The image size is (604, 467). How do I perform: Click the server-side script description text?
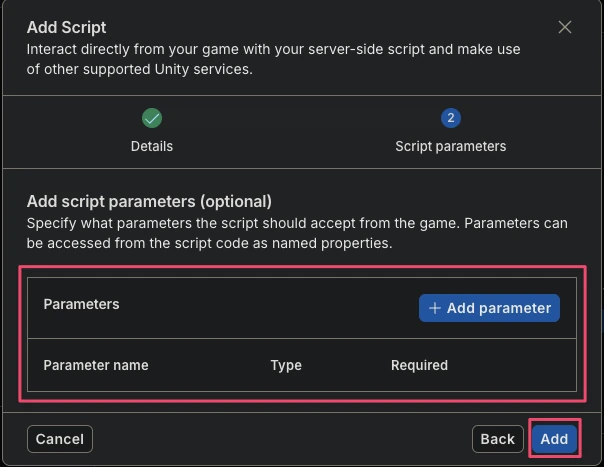pos(273,59)
